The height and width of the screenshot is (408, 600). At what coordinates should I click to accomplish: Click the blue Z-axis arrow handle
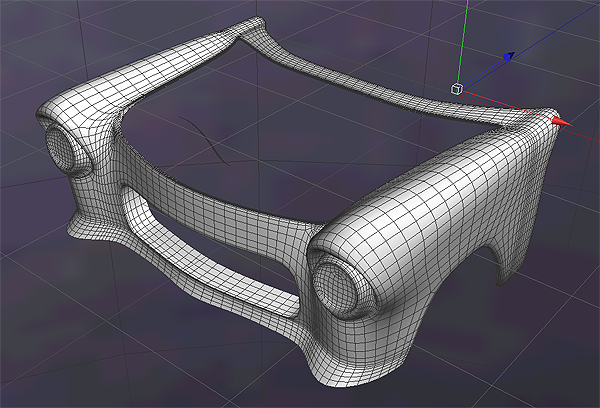tap(509, 57)
